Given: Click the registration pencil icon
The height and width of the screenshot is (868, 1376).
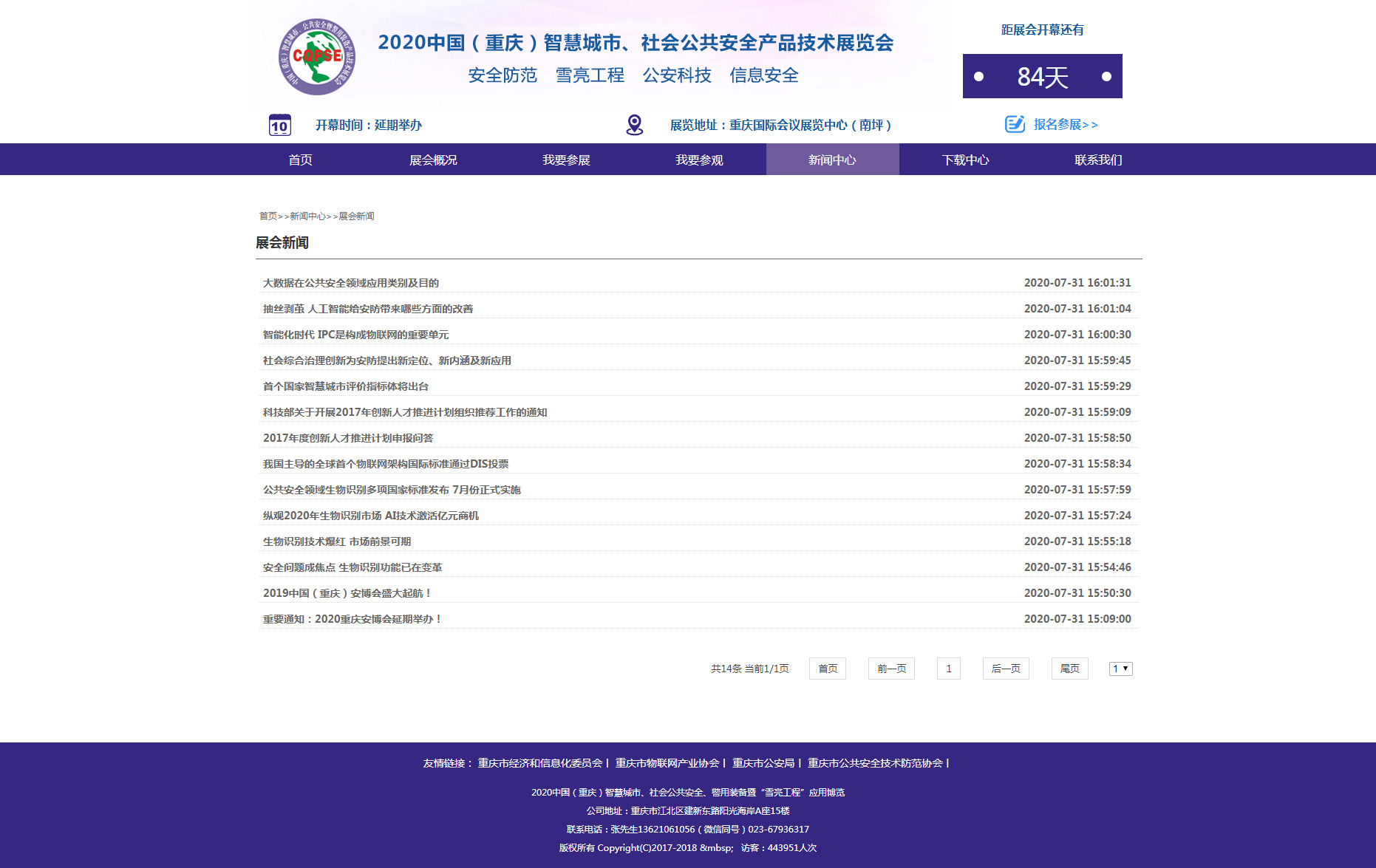Looking at the screenshot, I should click(1015, 124).
